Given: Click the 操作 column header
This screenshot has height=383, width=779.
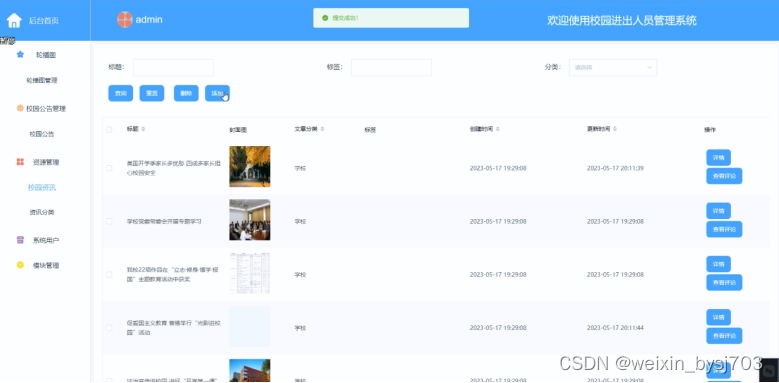Looking at the screenshot, I should (710, 130).
